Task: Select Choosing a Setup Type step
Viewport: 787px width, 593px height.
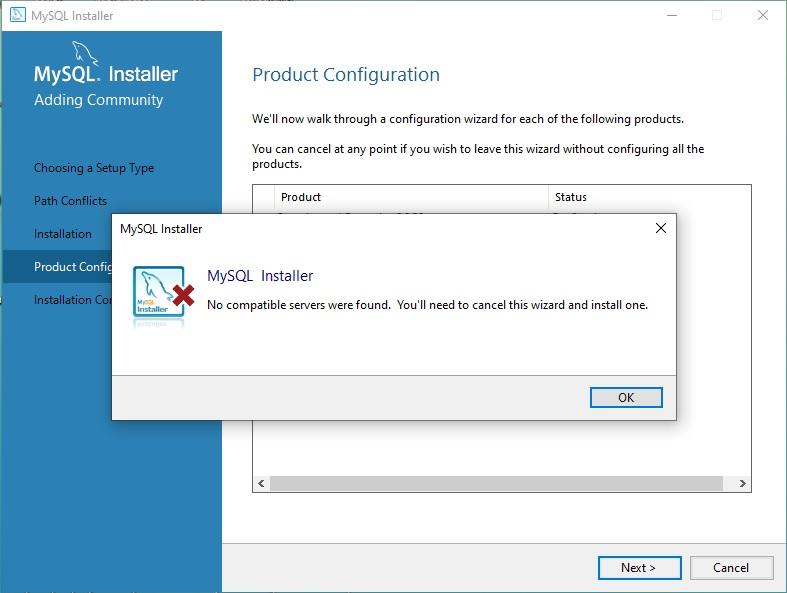Action: (94, 168)
